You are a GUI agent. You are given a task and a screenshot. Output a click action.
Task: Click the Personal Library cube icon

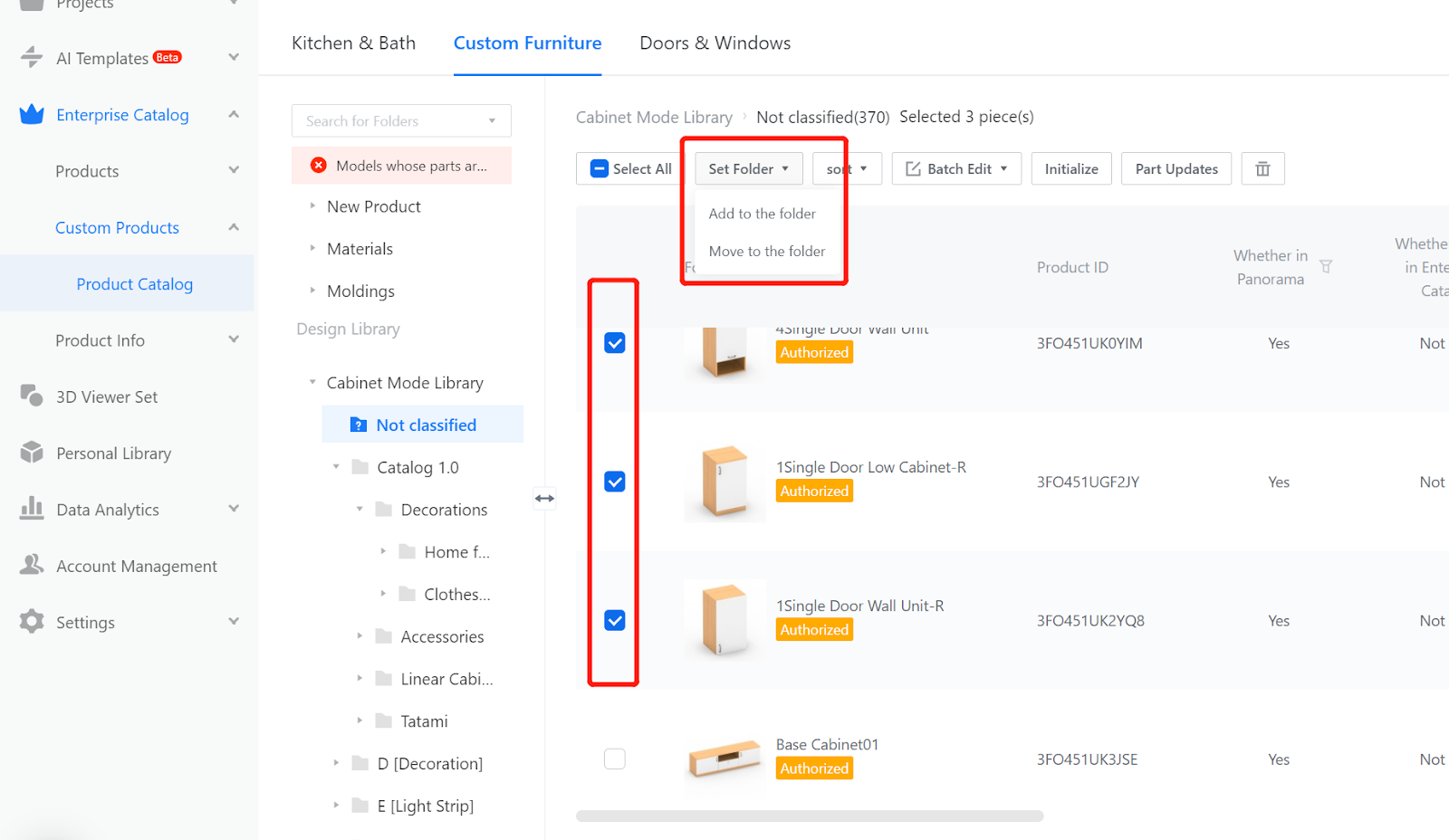32,453
